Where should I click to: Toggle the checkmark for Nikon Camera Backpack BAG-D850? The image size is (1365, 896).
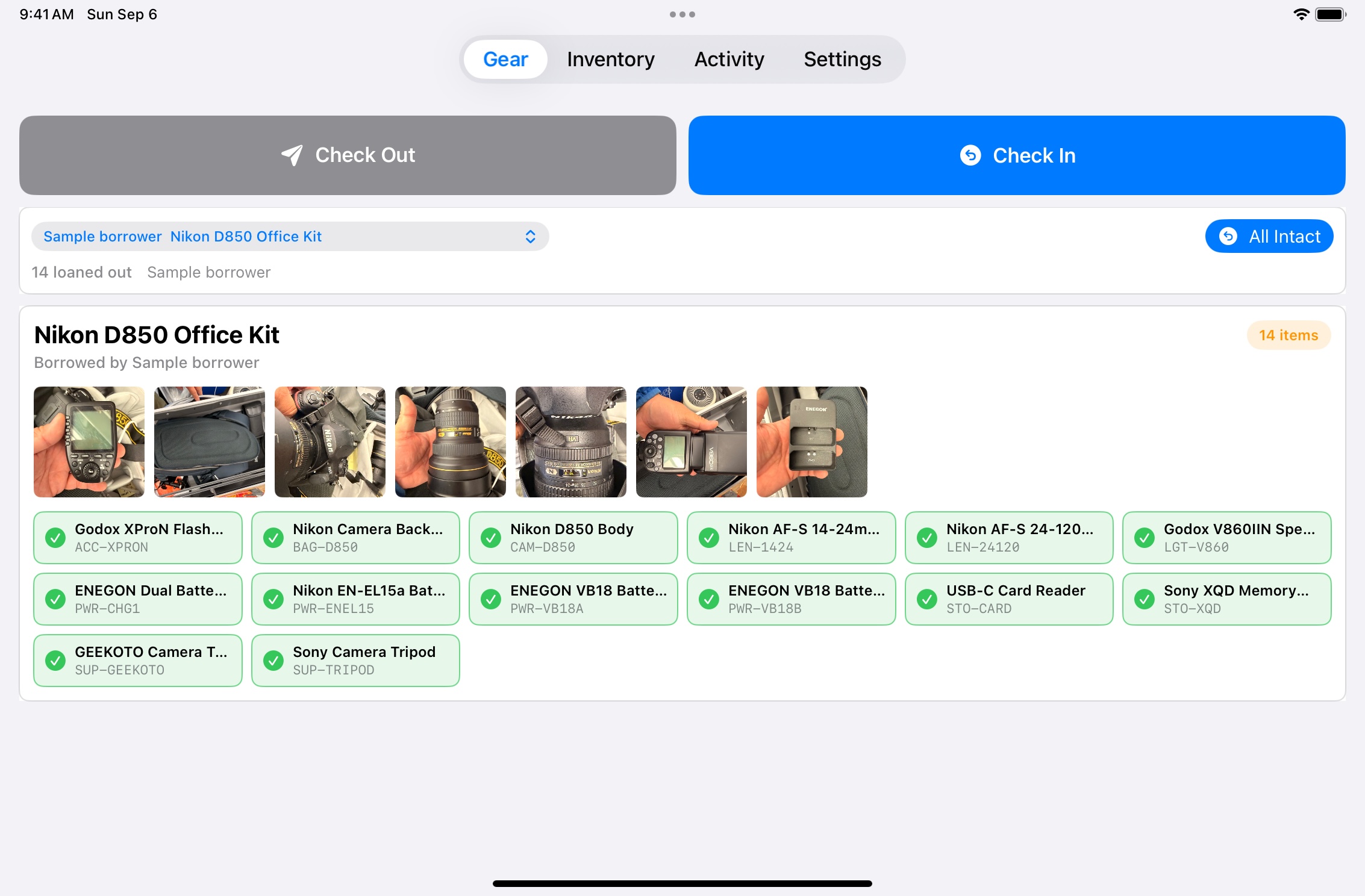273,538
